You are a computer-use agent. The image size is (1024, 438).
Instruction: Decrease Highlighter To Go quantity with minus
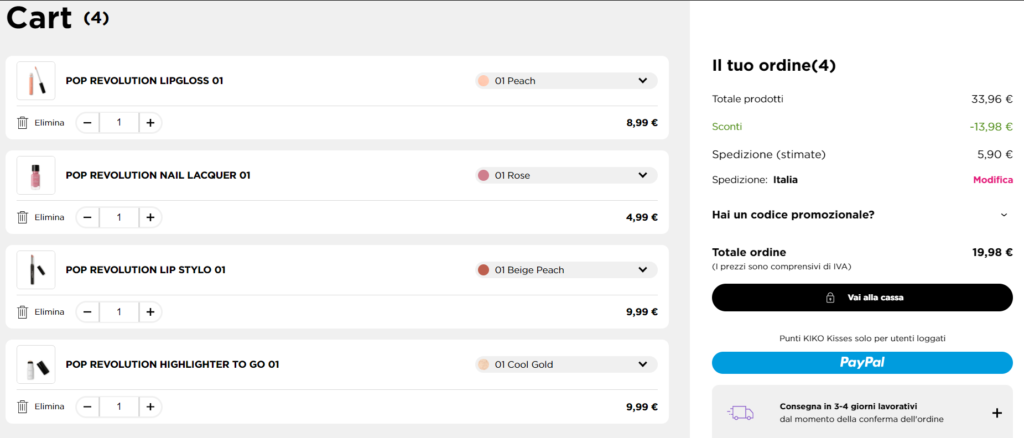(88, 407)
